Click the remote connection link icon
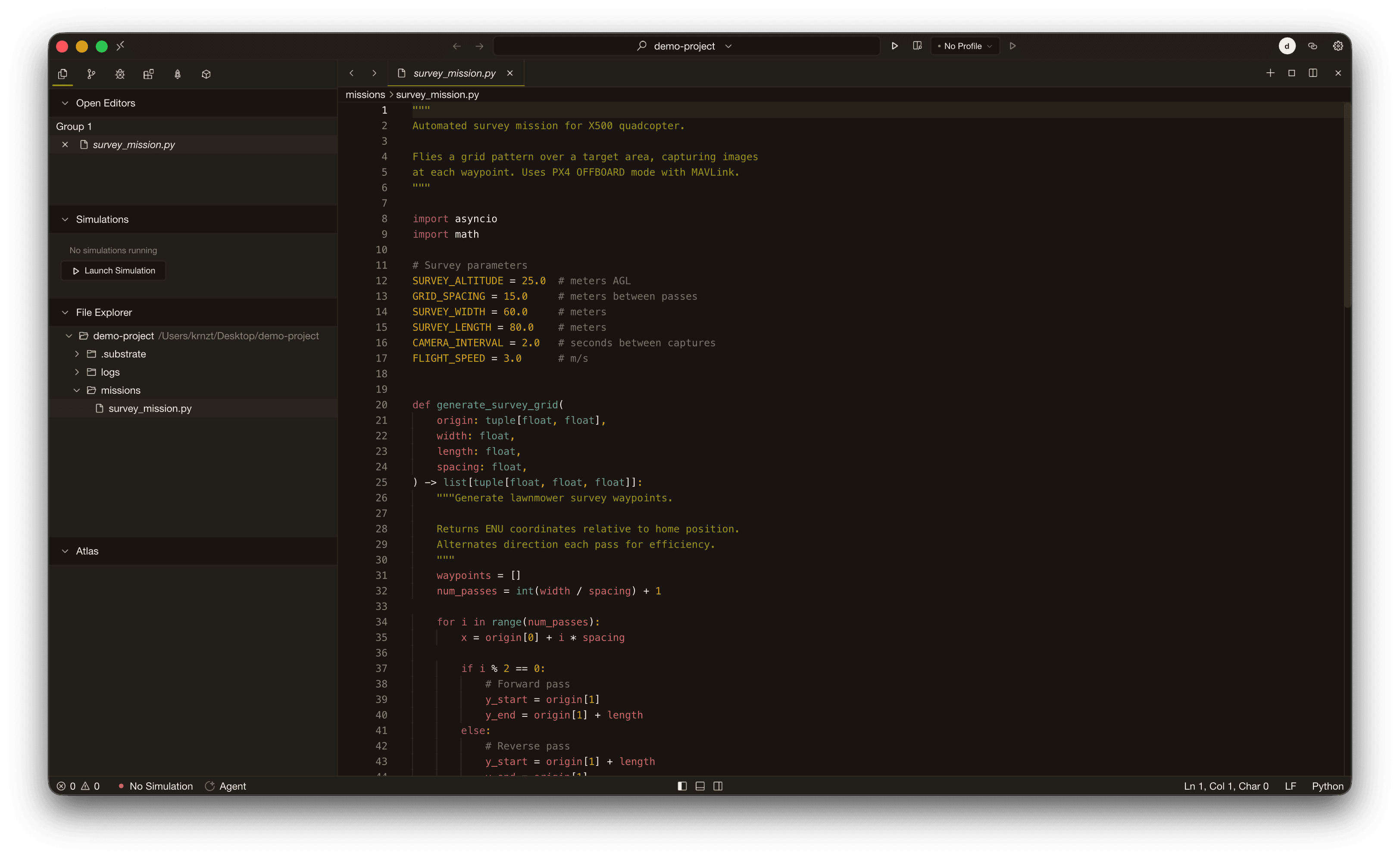The image size is (1400, 859). [x=1312, y=46]
